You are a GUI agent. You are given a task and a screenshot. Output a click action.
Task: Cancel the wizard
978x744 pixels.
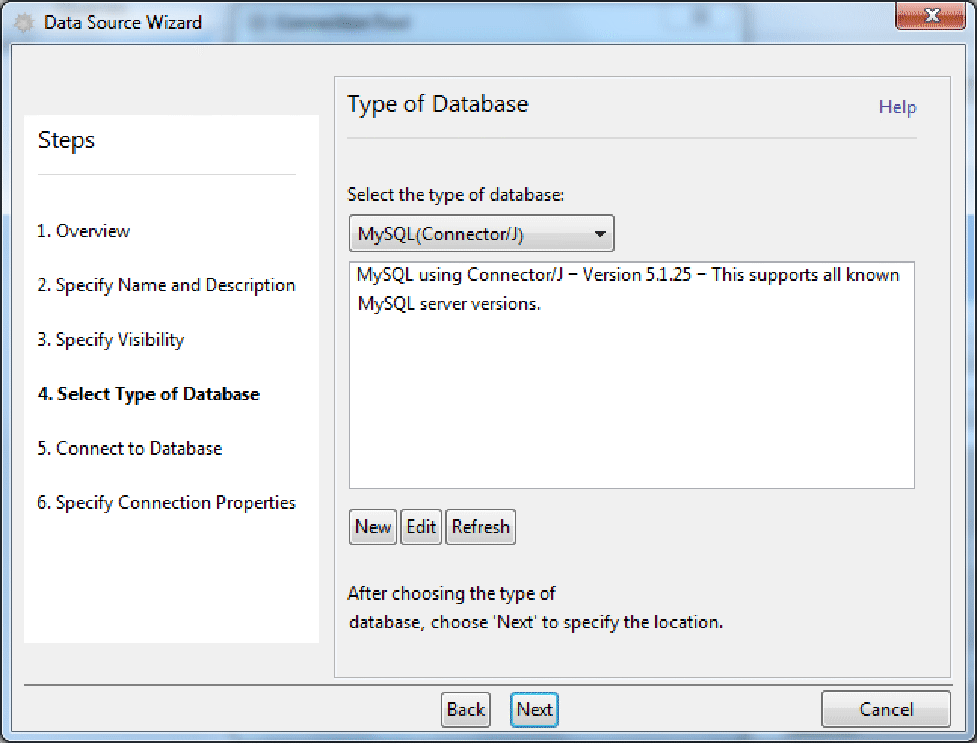click(886, 709)
